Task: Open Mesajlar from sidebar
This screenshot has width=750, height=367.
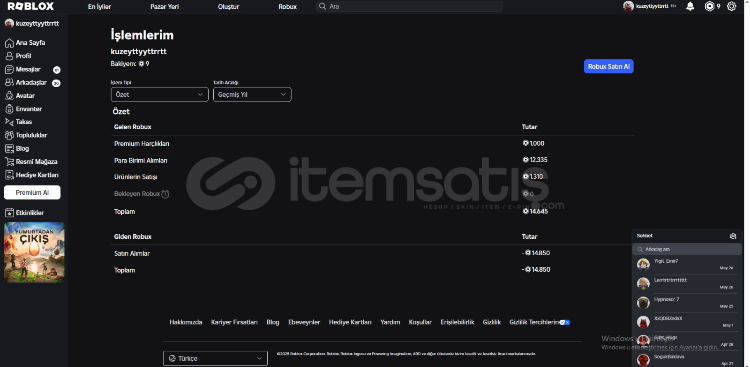Action: pos(23,69)
